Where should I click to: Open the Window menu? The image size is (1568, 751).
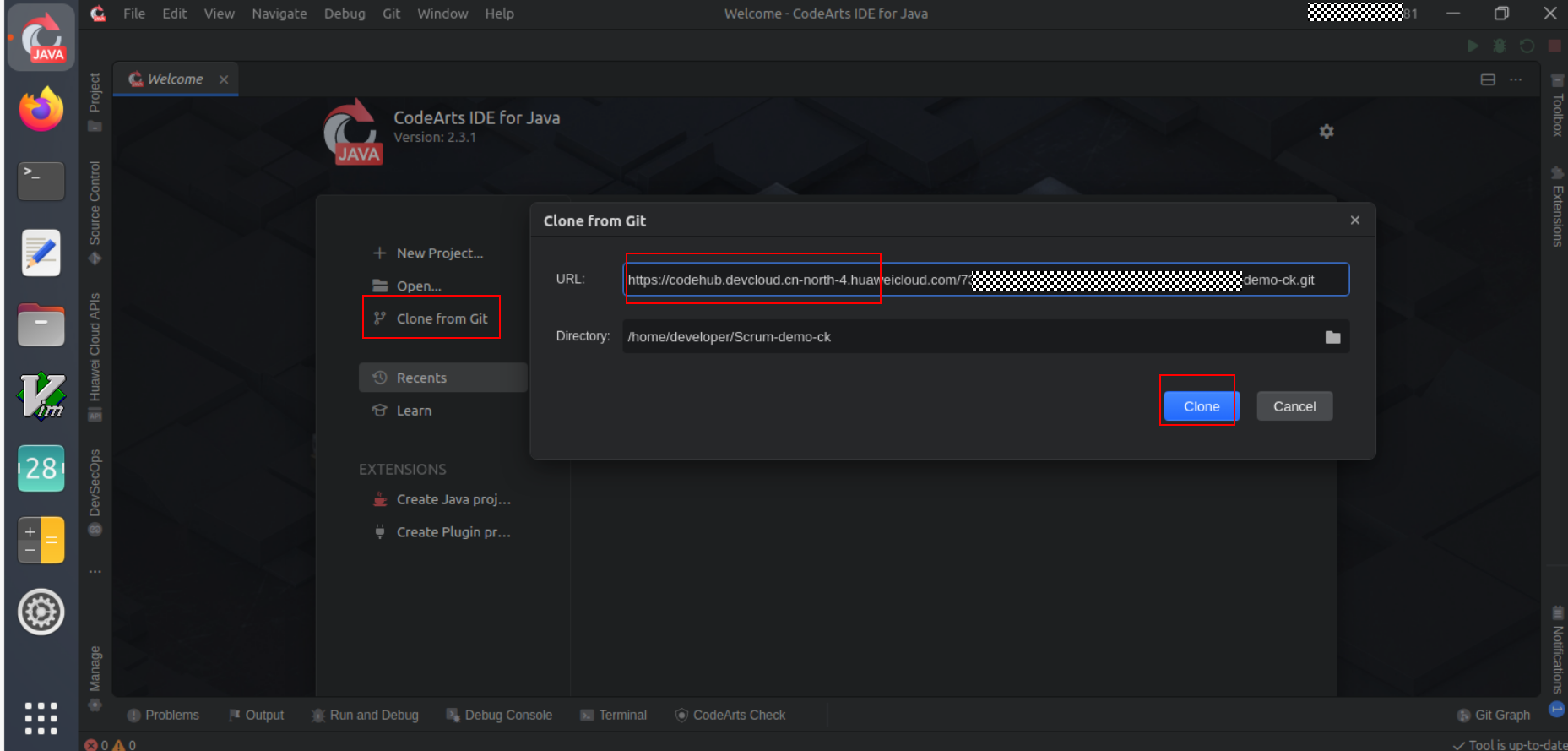click(442, 14)
